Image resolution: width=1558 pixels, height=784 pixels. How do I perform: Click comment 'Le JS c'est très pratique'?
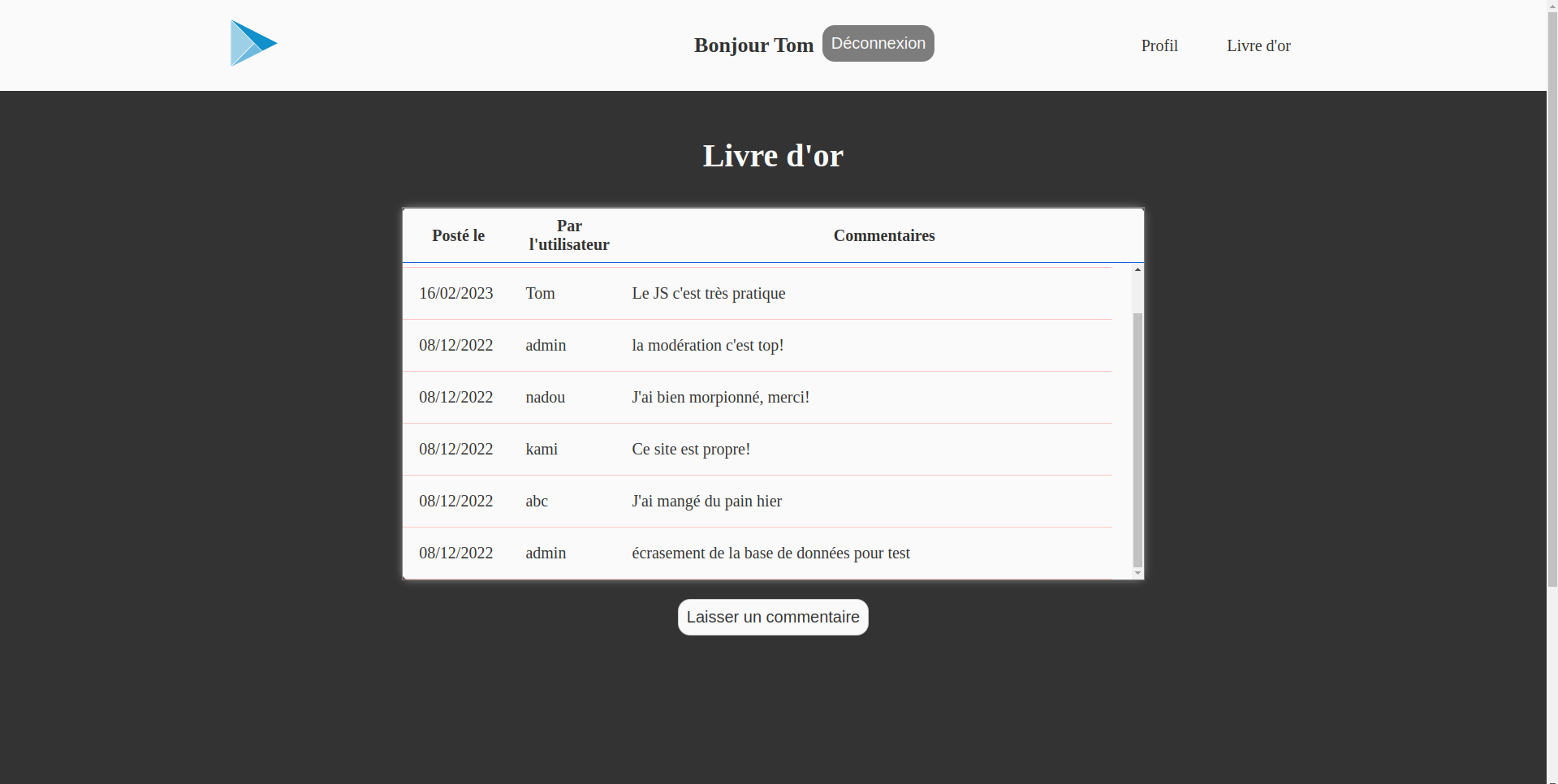point(709,293)
